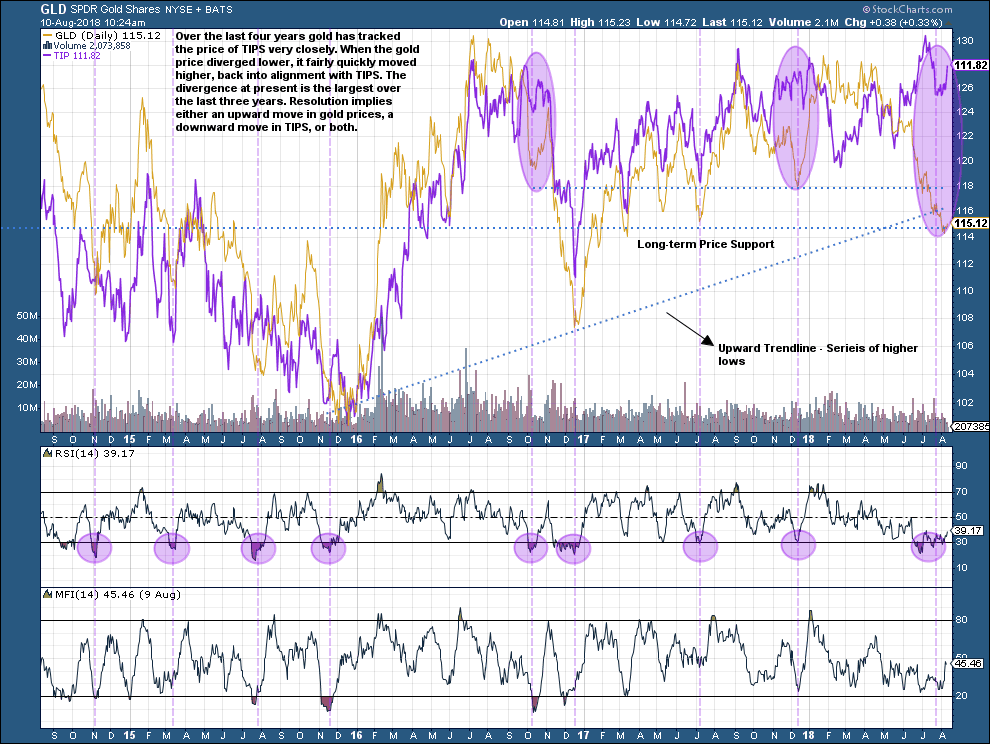Click the 'Volume 2.1M' value in header
This screenshot has width=990, height=744.
click(803, 22)
